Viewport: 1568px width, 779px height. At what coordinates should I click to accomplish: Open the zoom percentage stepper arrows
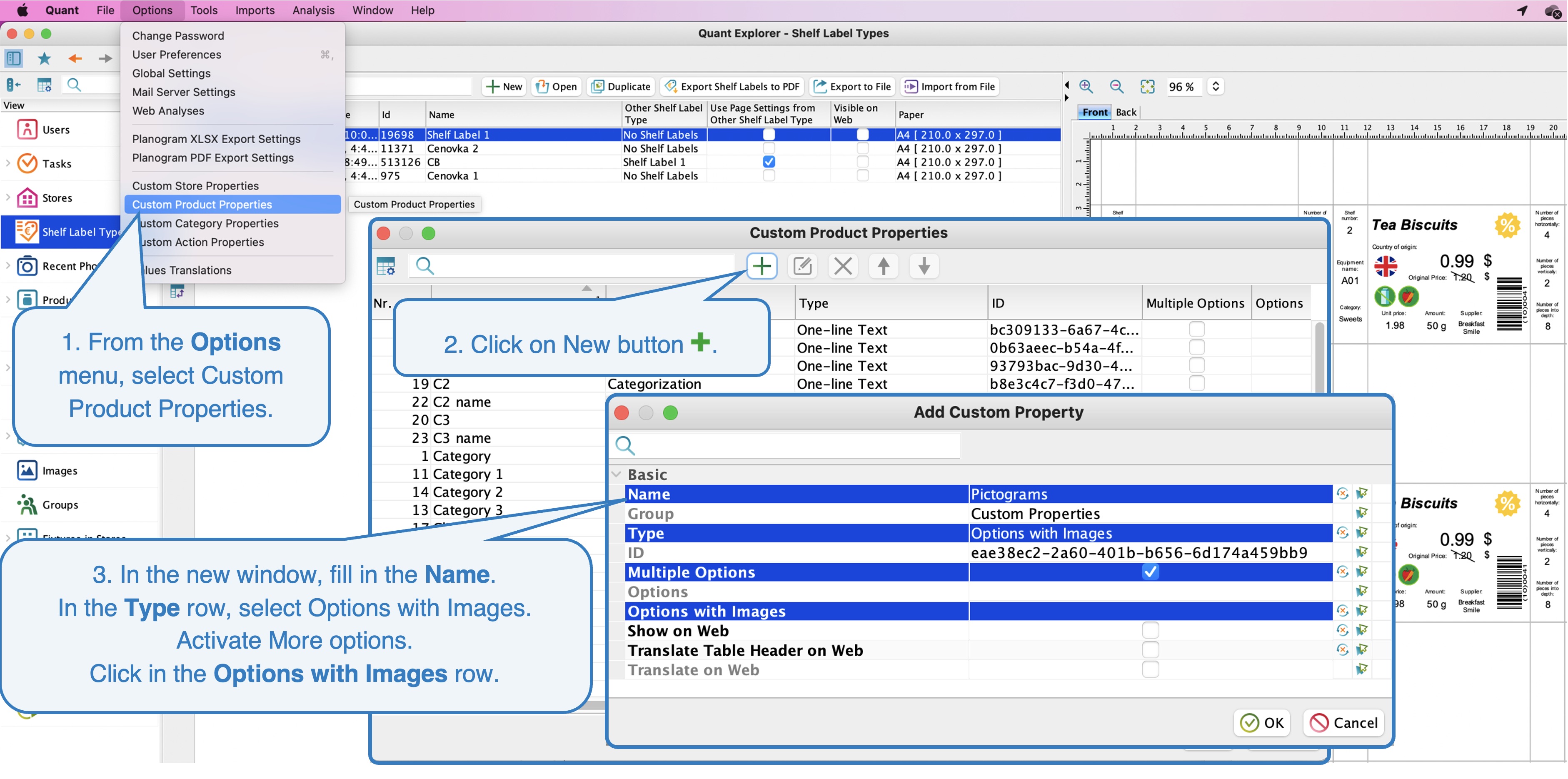click(1216, 86)
